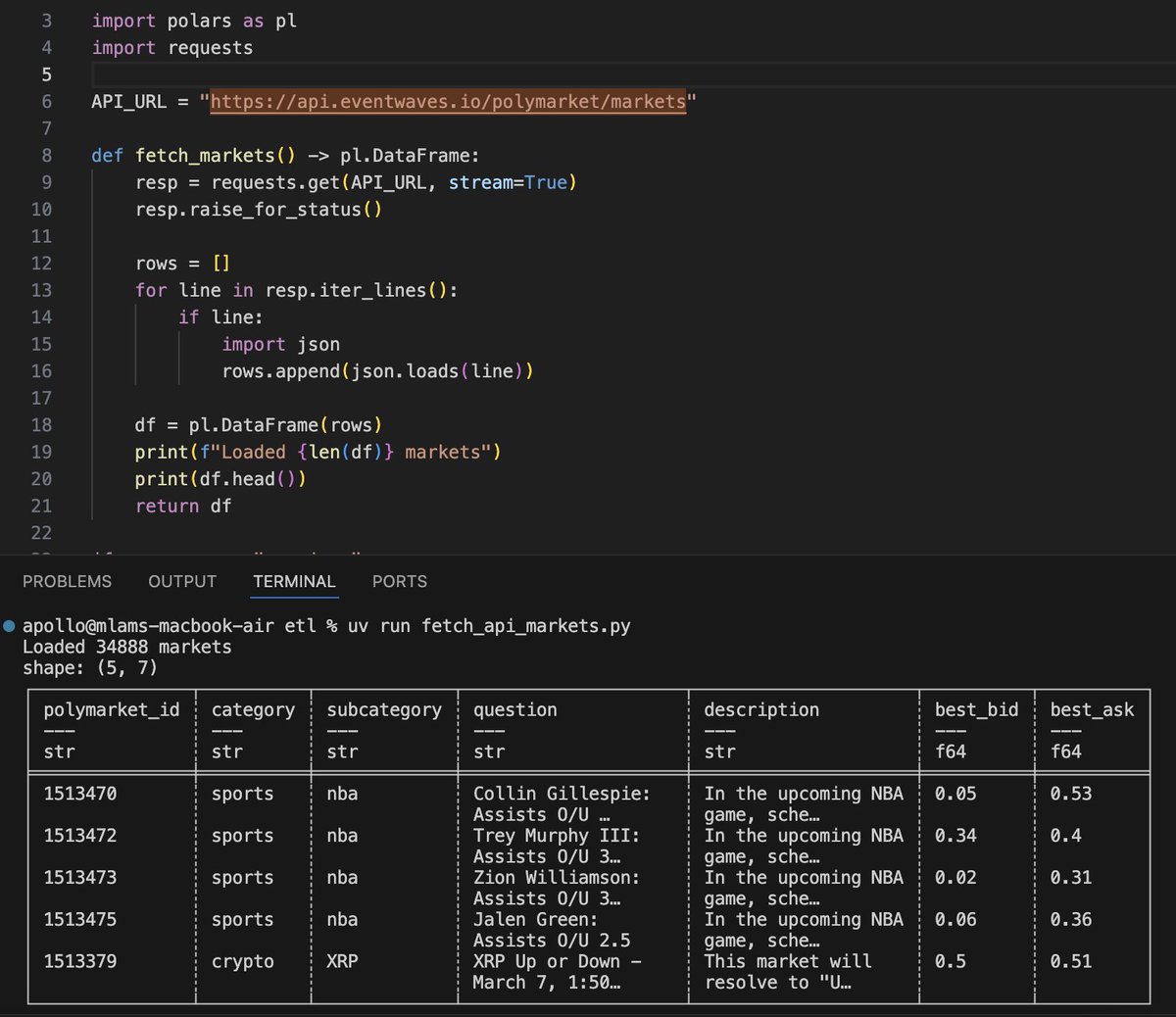1176x1017 pixels.
Task: Click the question column header
Action: pyautogui.click(x=515, y=709)
